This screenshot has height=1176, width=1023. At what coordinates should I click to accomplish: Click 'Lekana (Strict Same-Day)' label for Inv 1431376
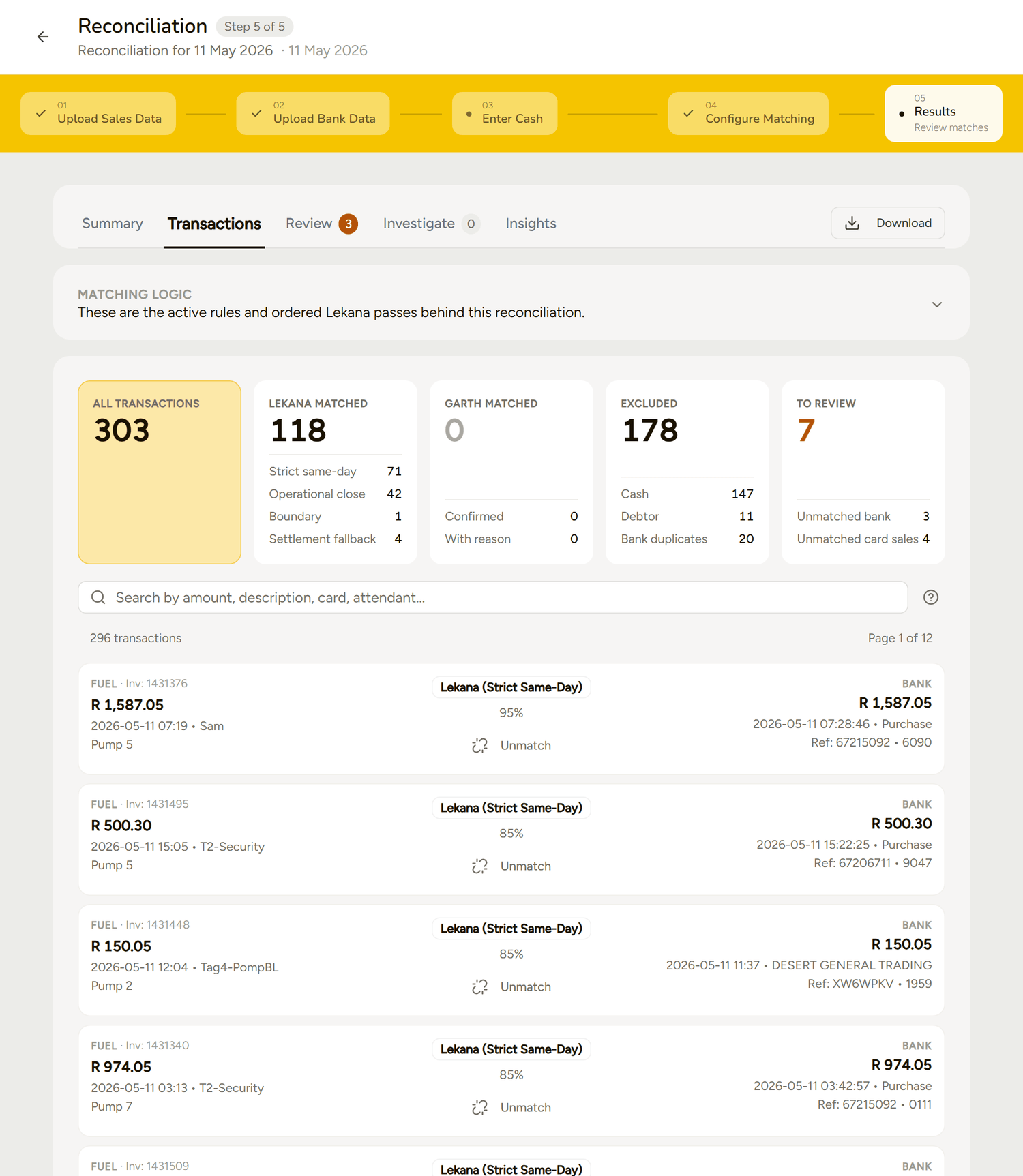click(x=512, y=687)
